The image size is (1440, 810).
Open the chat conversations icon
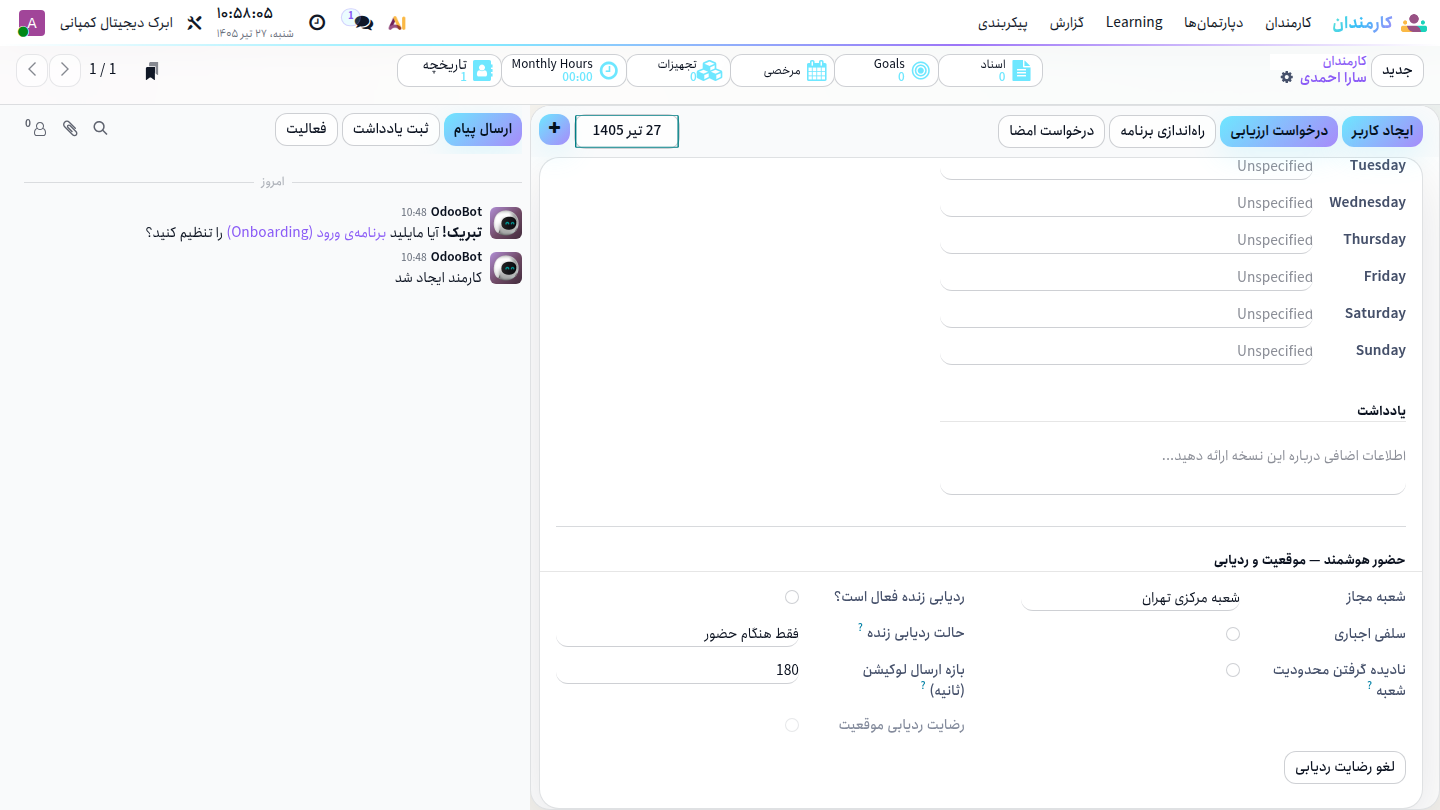tap(363, 23)
